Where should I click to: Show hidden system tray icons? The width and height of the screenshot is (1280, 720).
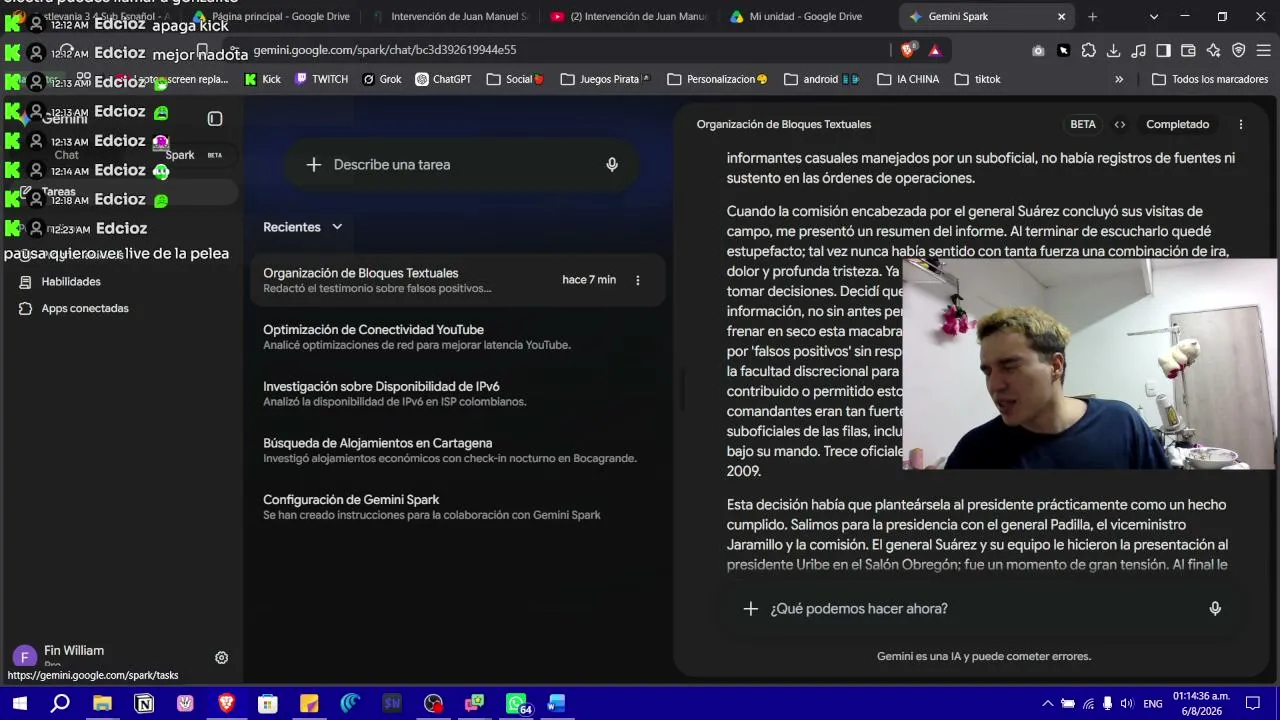coord(1047,704)
